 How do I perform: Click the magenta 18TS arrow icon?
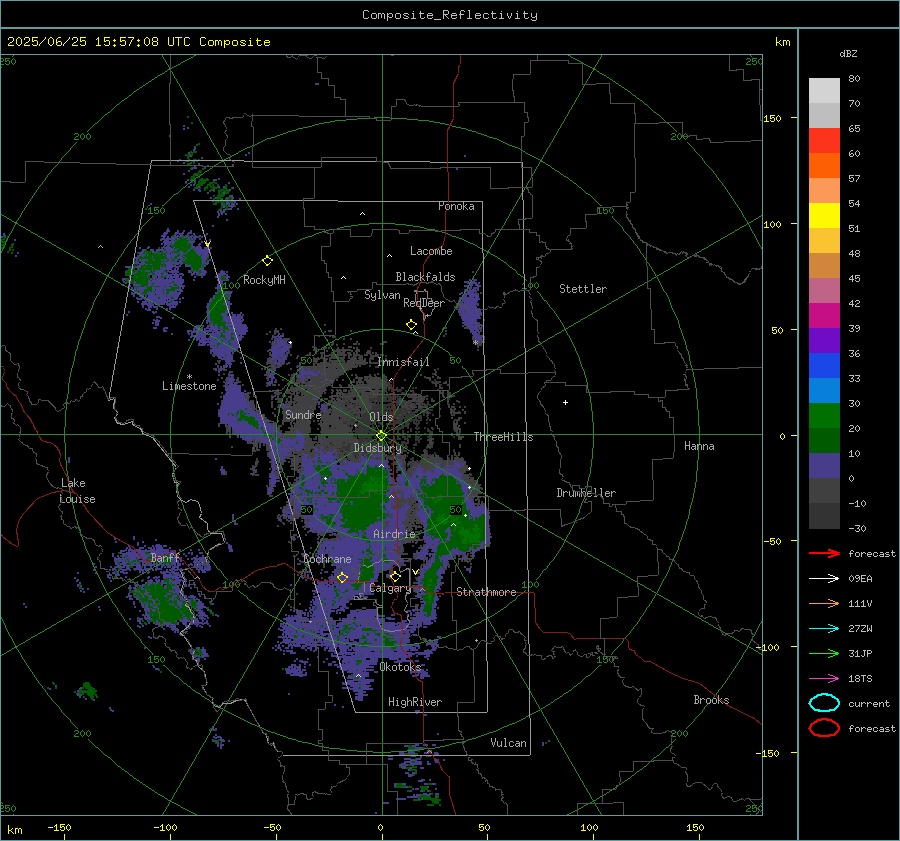pos(824,679)
